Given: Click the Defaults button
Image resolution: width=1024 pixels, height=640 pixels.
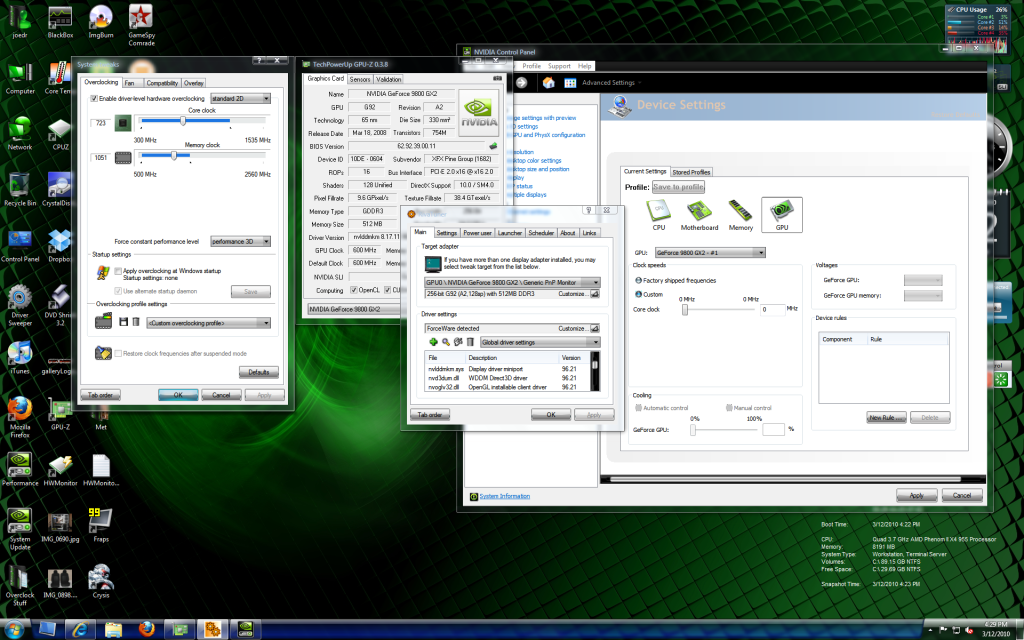Looking at the screenshot, I should (x=259, y=372).
